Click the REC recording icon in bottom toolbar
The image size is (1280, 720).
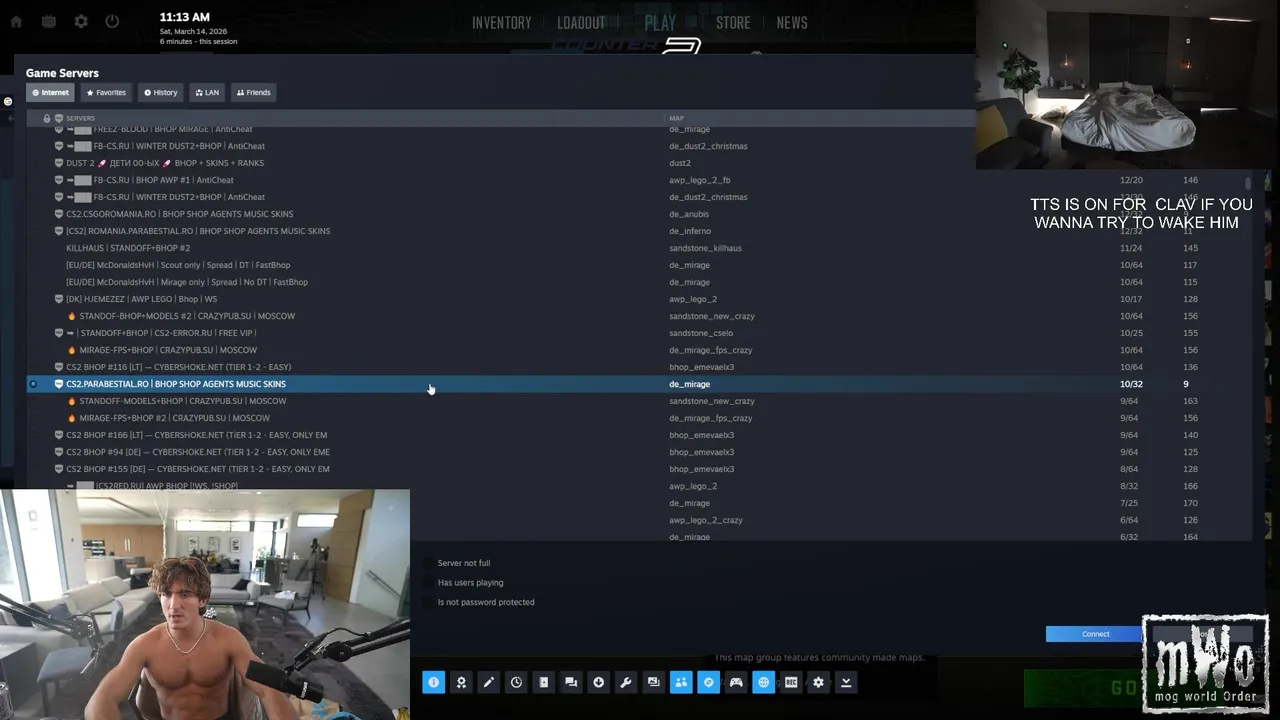pyautogui.click(x=791, y=682)
